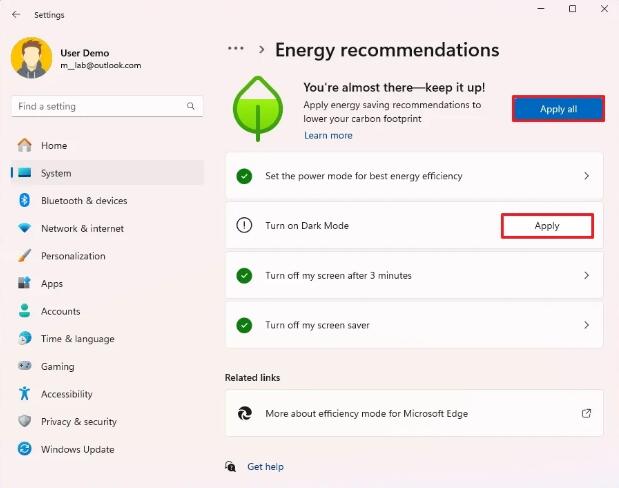Focus the Find a setting search box

point(98,106)
